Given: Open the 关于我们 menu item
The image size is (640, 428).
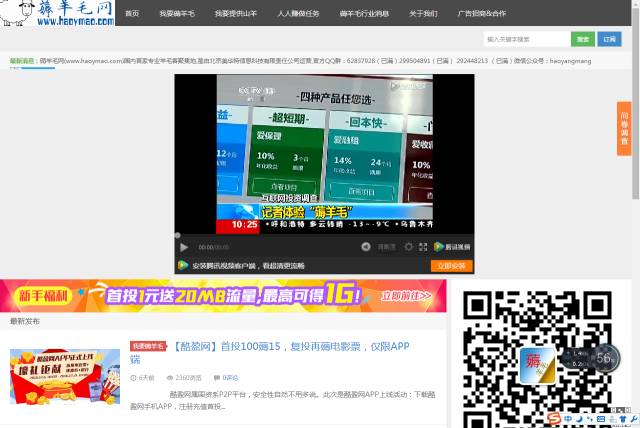Looking at the screenshot, I should coord(423,13).
